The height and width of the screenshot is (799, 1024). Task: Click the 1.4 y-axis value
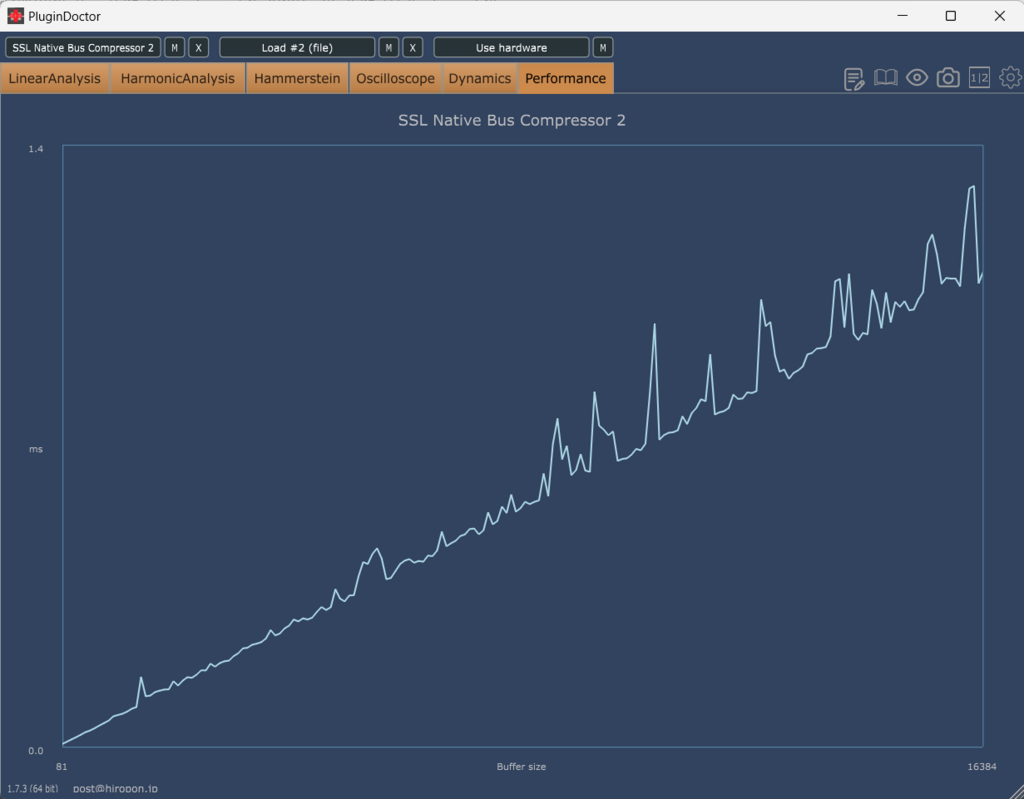click(x=36, y=149)
